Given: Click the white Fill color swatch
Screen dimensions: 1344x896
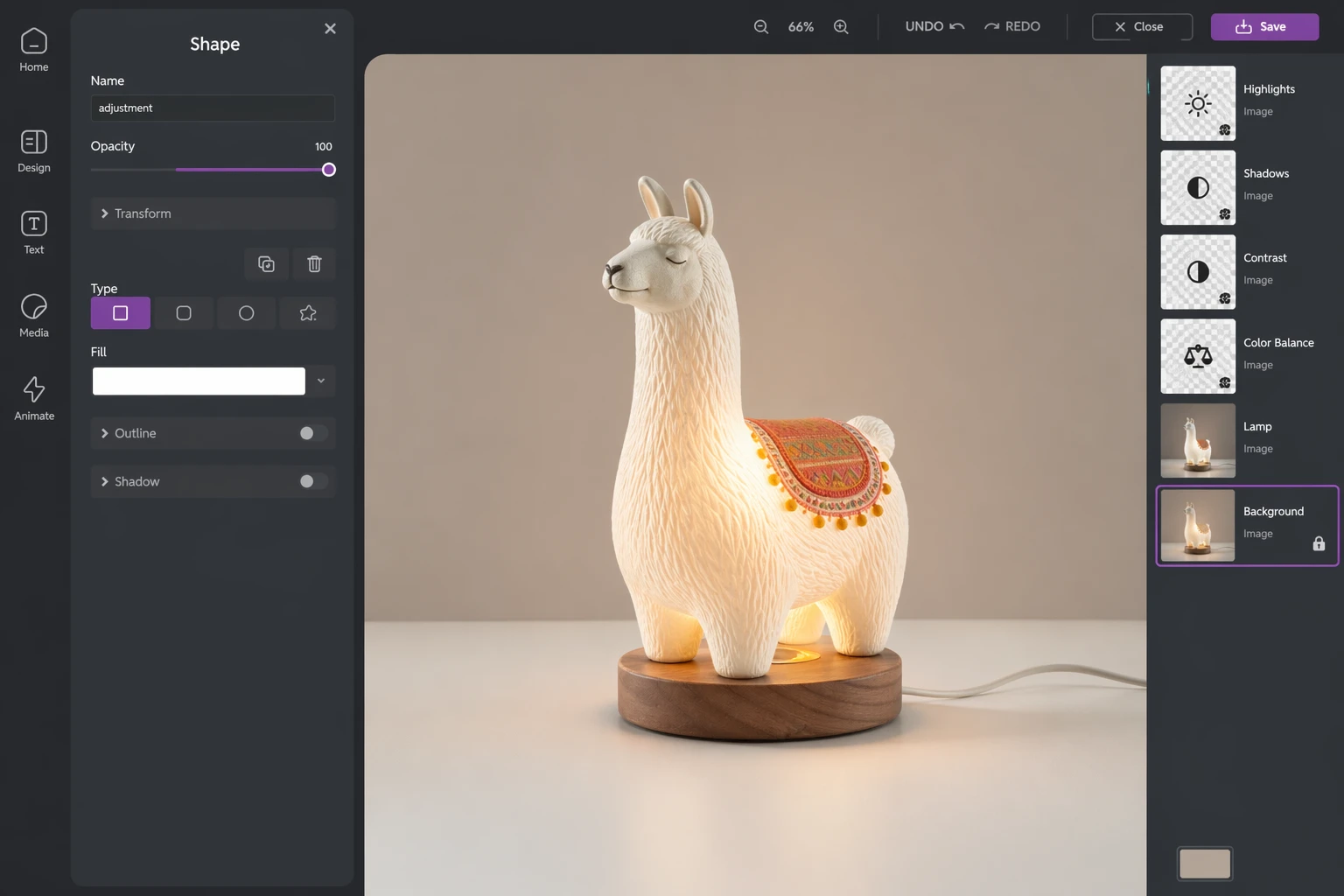Looking at the screenshot, I should point(199,381).
